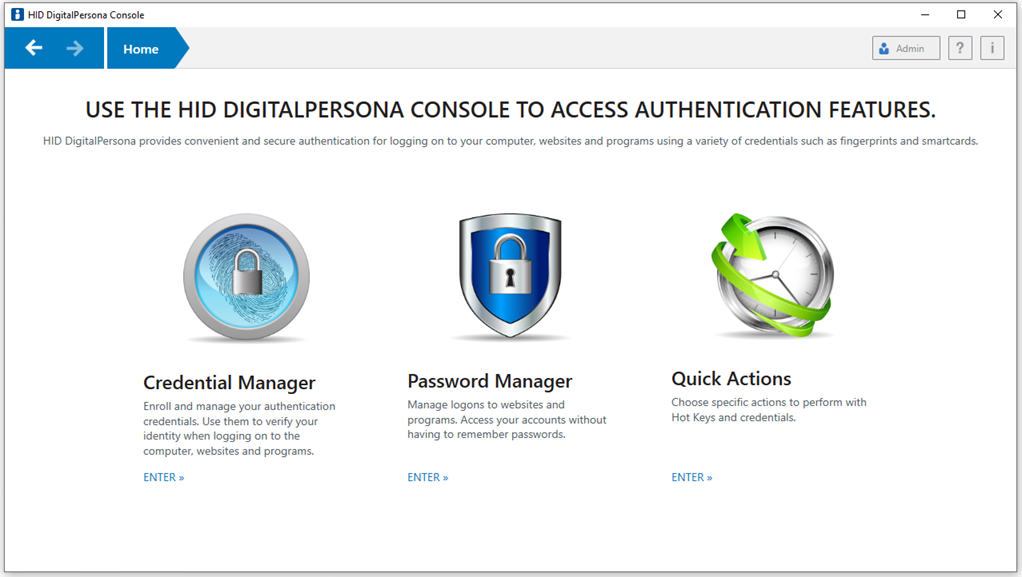Maximize the DigitalPersona Console window
The width and height of the screenshot is (1022, 577).
961,15
